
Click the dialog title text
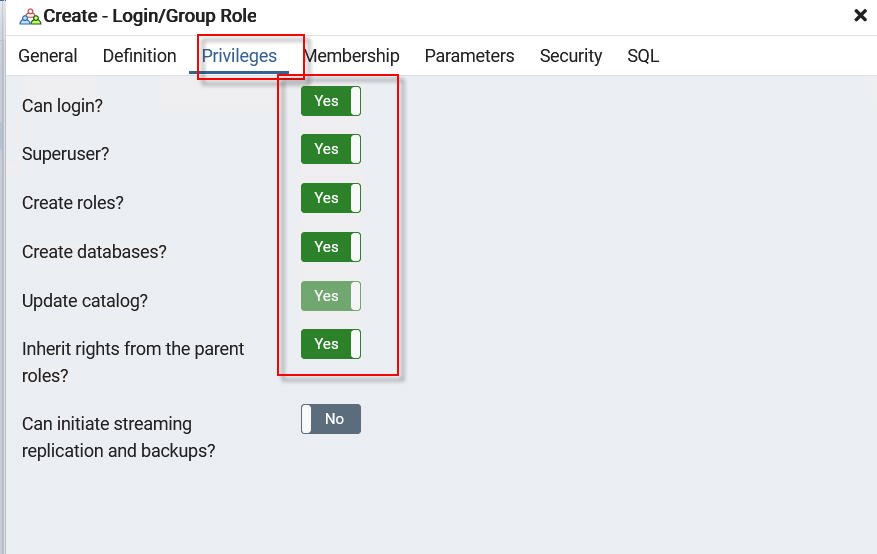pos(150,16)
